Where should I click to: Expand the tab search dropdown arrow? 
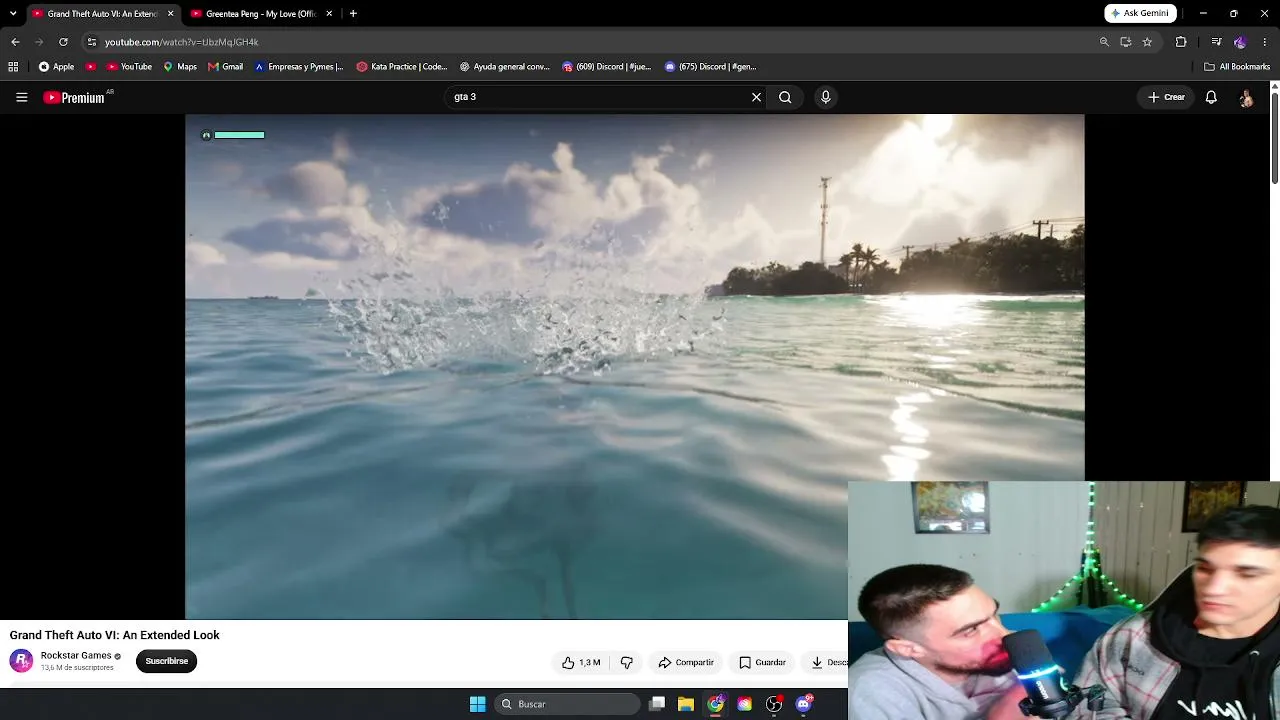point(12,14)
